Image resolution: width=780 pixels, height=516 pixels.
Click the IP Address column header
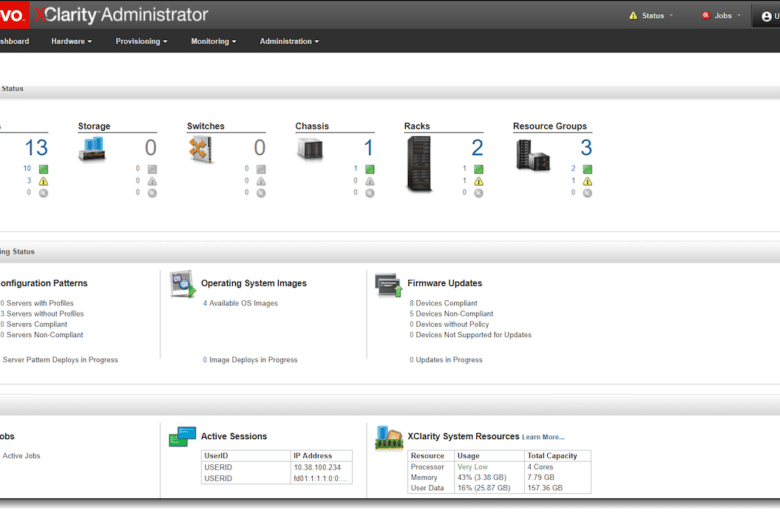coord(321,456)
